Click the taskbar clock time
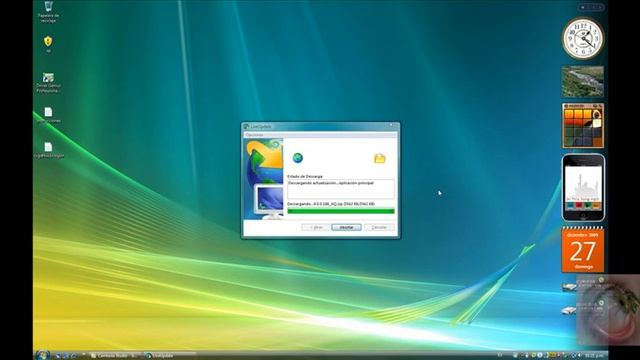Screen dimensions: 640x360 [x=594, y=356]
